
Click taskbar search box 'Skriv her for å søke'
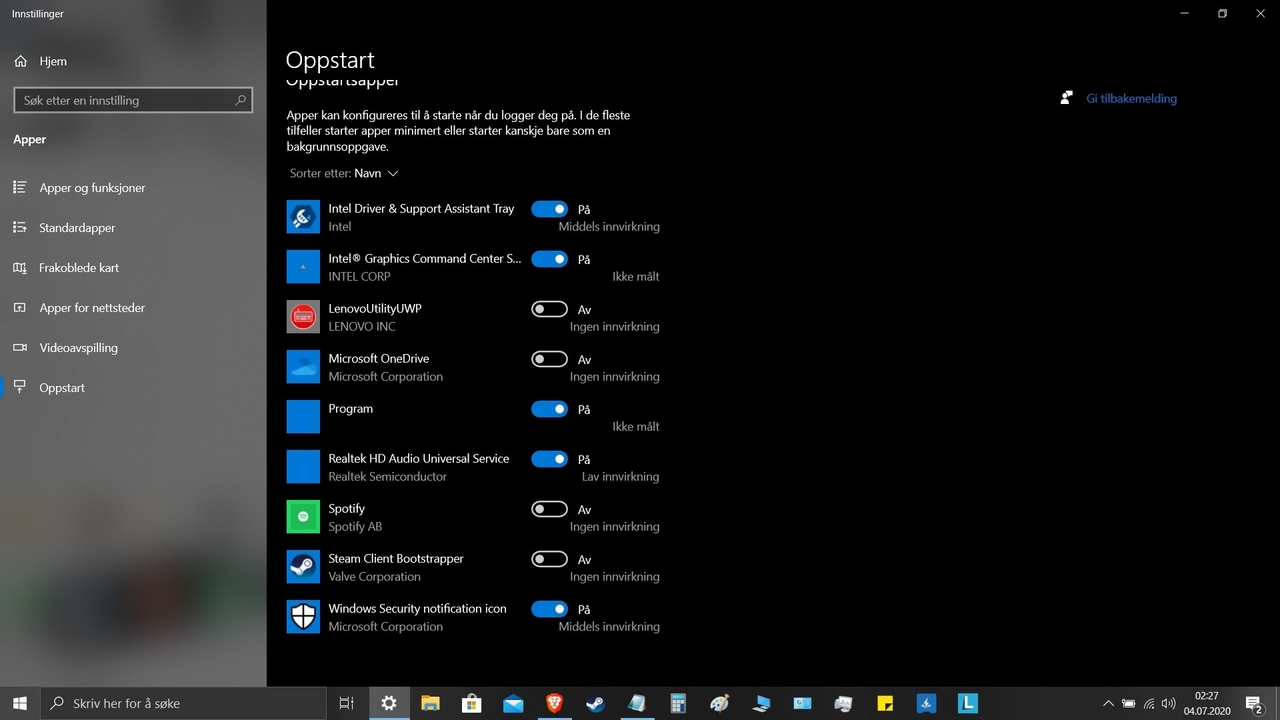point(183,703)
